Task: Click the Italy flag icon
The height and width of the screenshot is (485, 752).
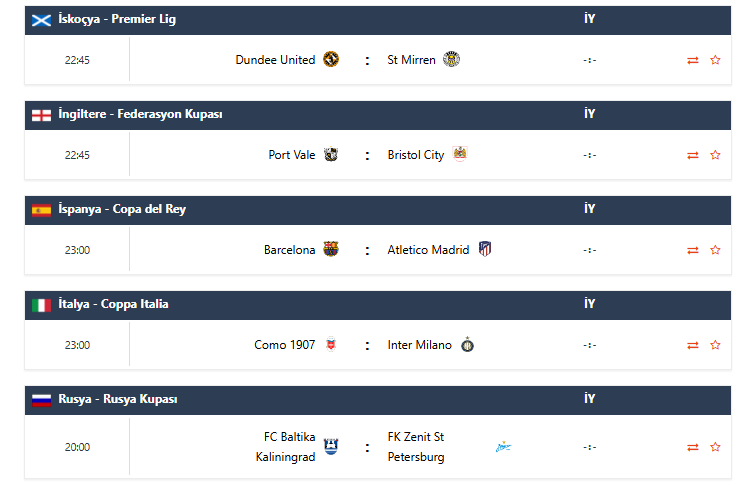Action: coord(41,305)
